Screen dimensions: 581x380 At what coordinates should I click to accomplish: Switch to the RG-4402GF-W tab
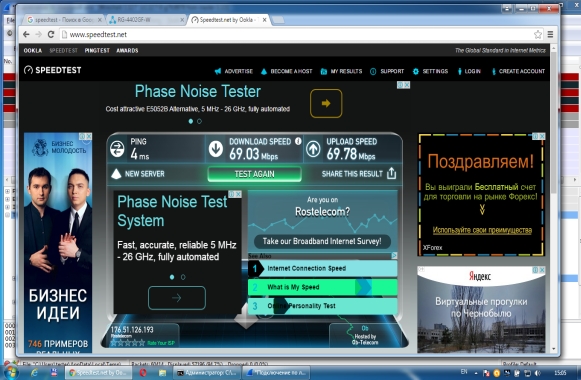(x=145, y=20)
